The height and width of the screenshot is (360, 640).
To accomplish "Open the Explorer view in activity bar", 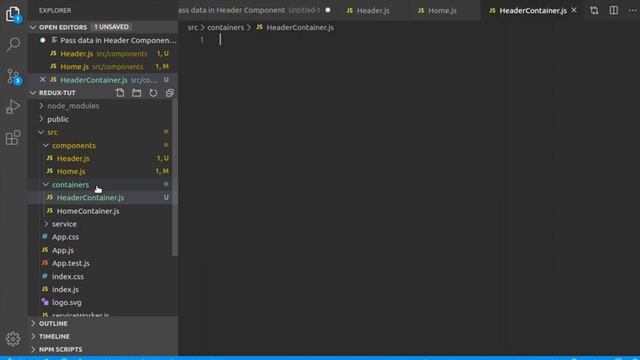I will (x=13, y=14).
